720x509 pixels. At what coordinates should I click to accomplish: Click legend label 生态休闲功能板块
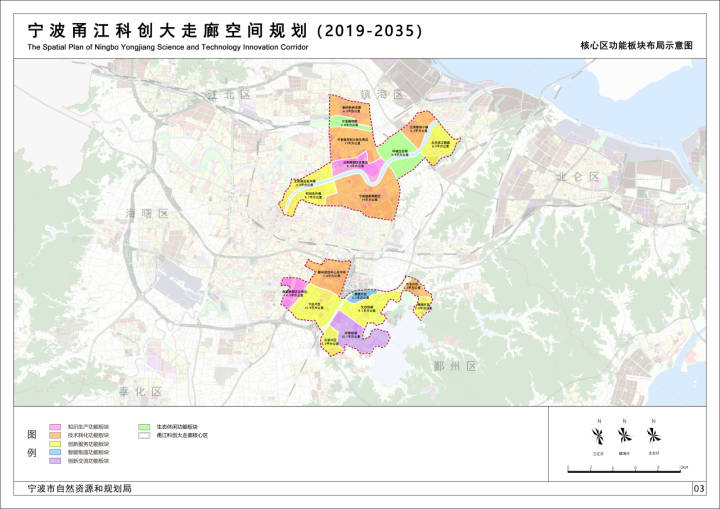(177, 427)
